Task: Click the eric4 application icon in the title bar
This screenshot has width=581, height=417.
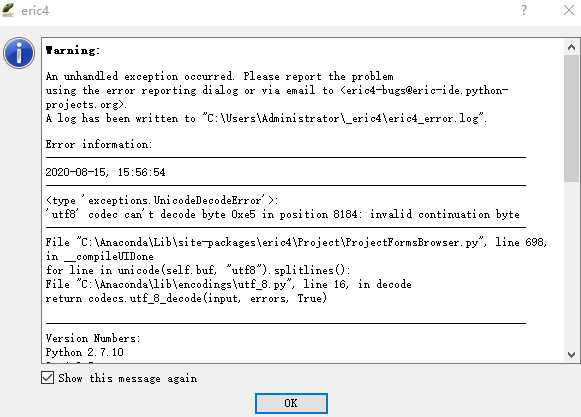Action: pyautogui.click(x=8, y=10)
